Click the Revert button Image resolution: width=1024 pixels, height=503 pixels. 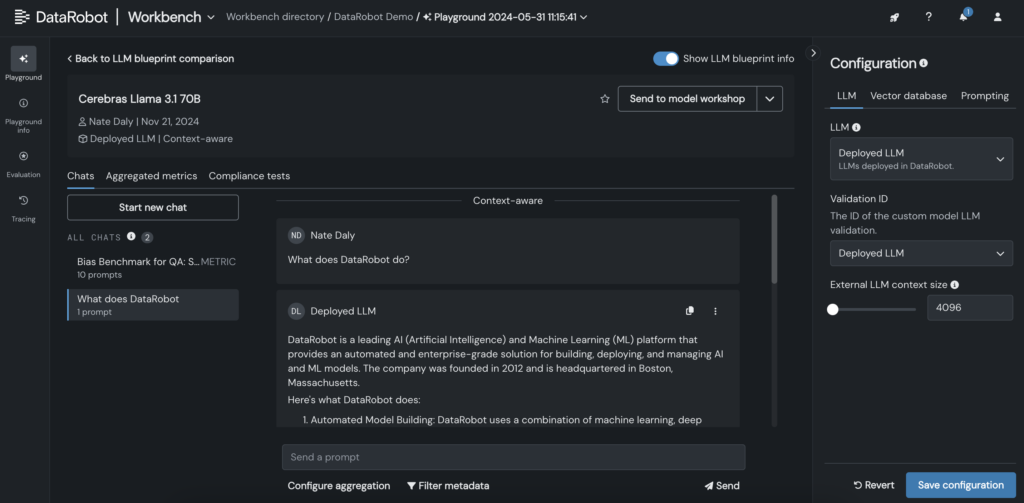click(874, 485)
